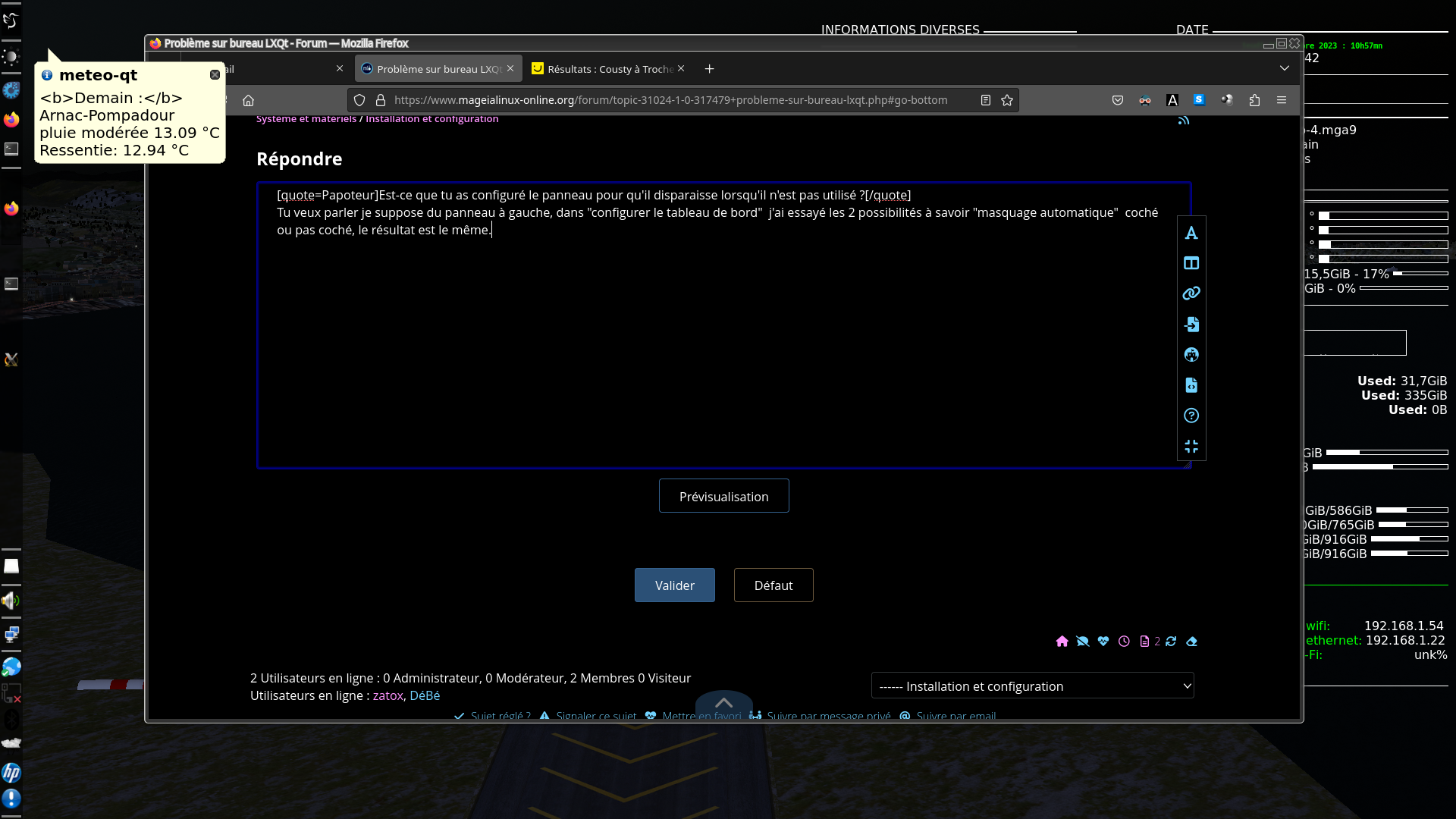Open the smiley/emoji picker icon

[1191, 355]
